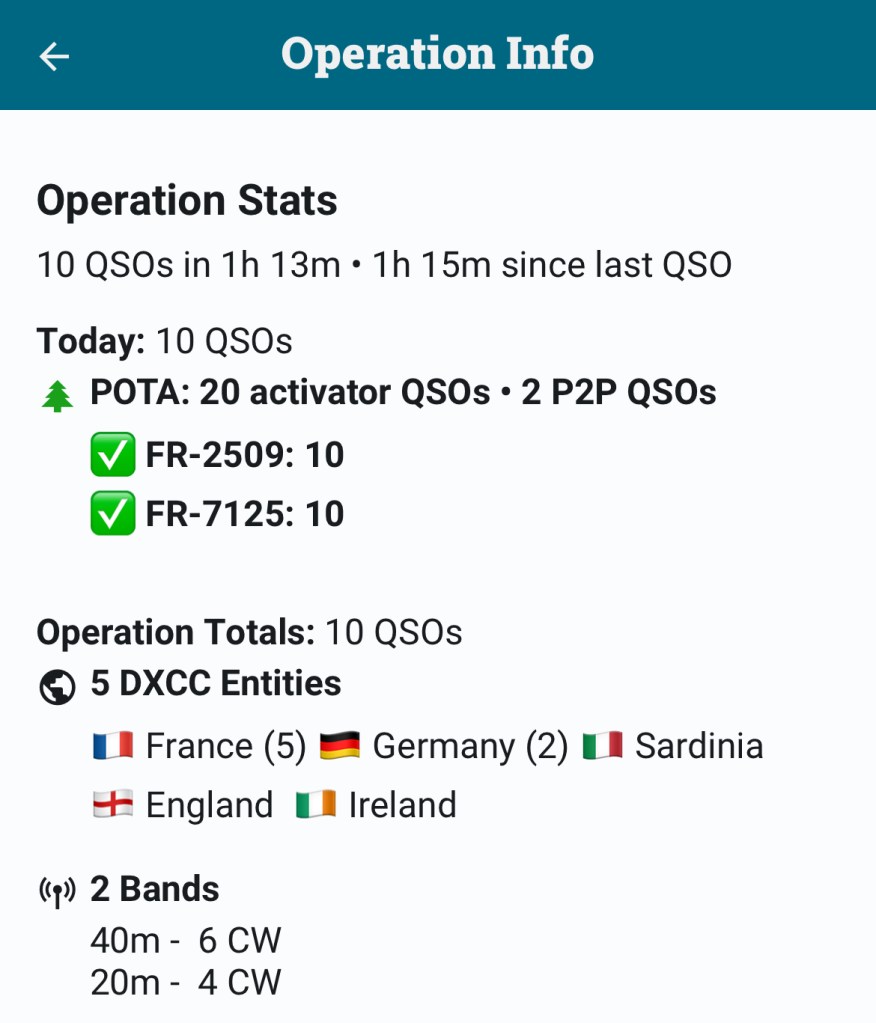Tap the 2 Bands label
Viewport: 876px width, 1023px height.
155,889
